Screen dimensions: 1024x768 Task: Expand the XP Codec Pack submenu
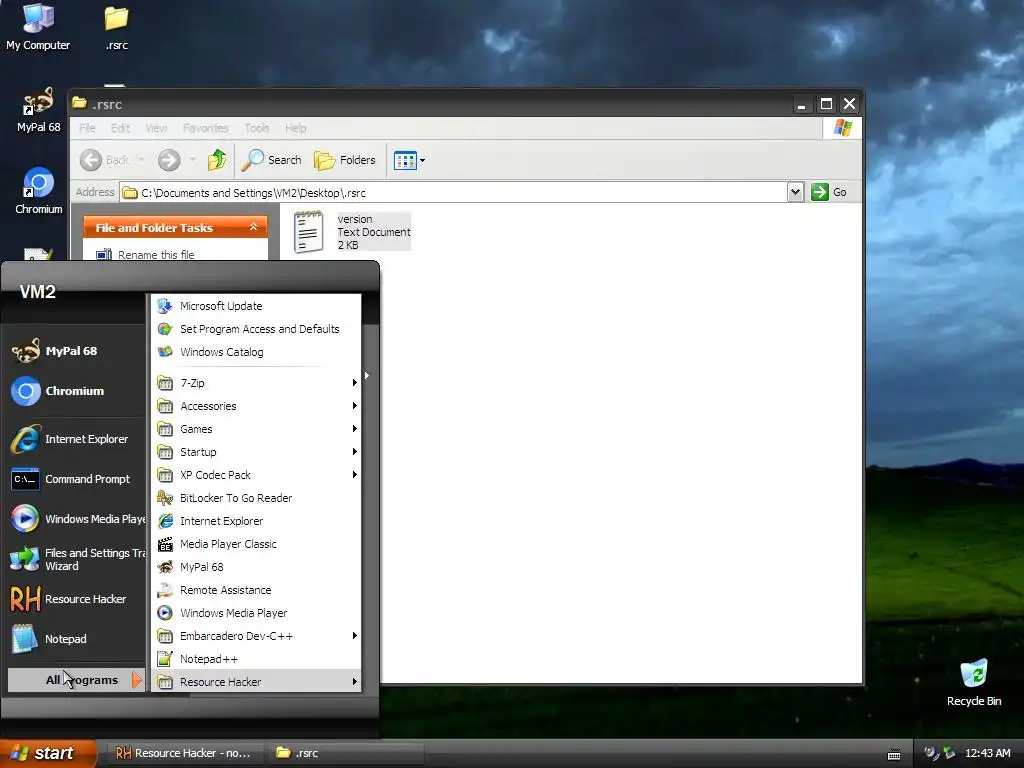[x=256, y=475]
